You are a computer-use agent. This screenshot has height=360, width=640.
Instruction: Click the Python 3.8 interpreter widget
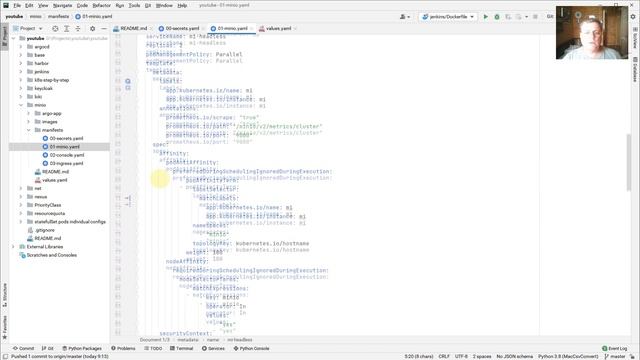[568, 356]
